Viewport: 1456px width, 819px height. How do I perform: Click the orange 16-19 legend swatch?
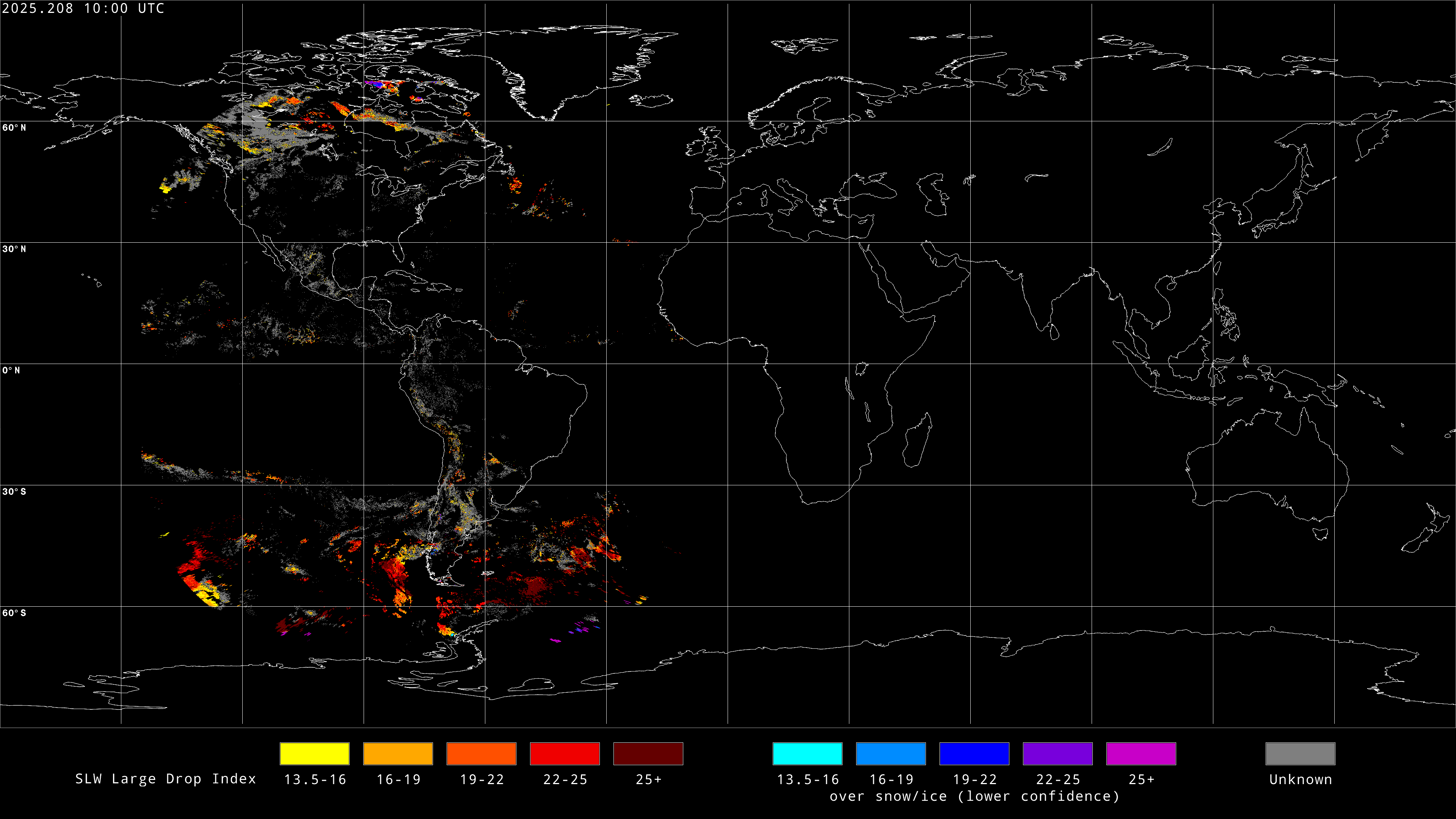point(398,753)
